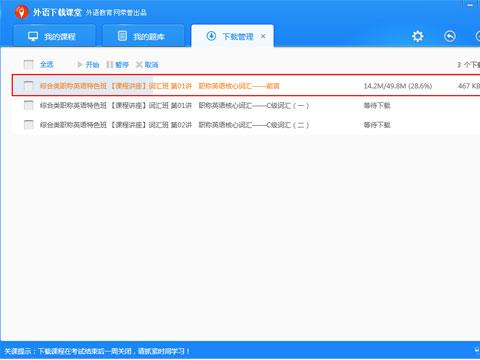Open the 我的课程 tab
This screenshot has width=480, height=360.
(54, 36)
